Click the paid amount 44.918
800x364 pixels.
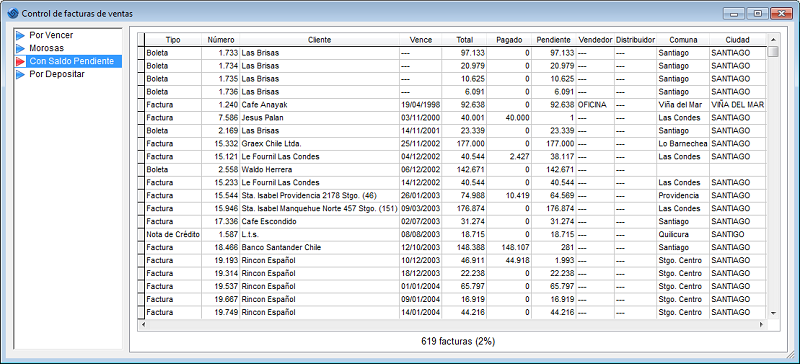[517, 260]
